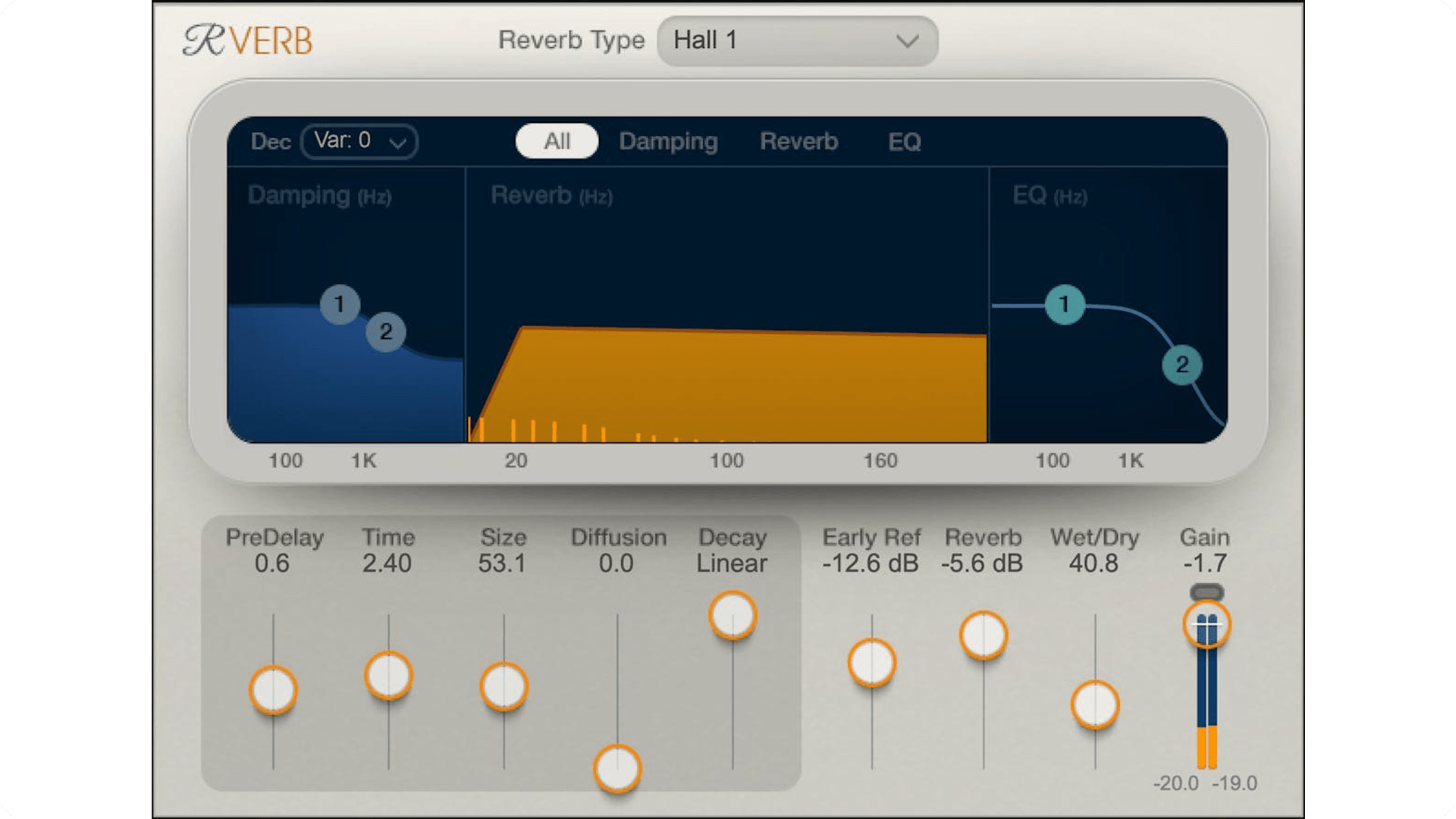Viewport: 1456px width, 819px height.
Task: Switch to the Reverb view tab
Action: pos(799,142)
